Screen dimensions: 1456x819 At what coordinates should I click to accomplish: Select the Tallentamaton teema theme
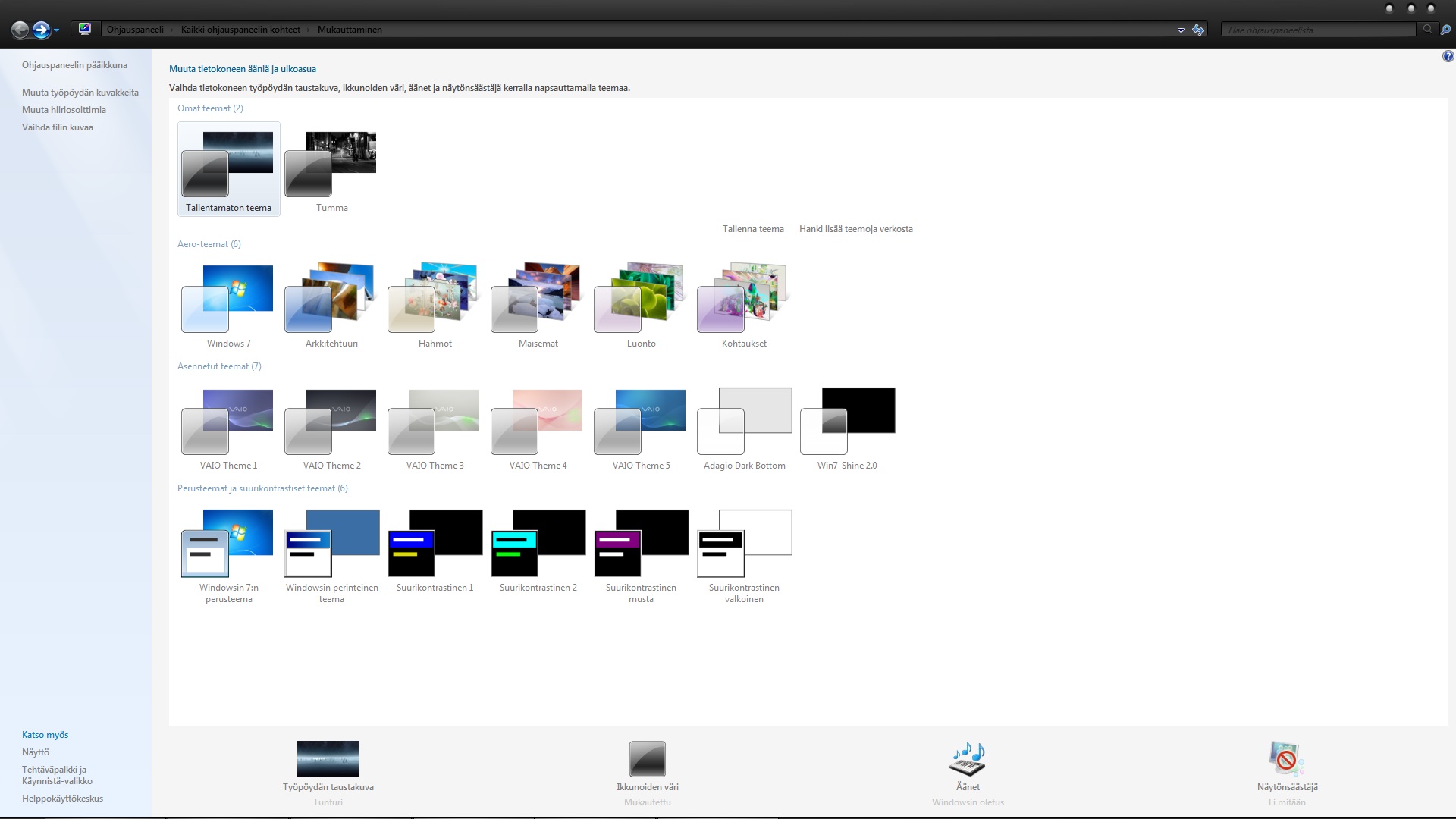[x=228, y=169]
